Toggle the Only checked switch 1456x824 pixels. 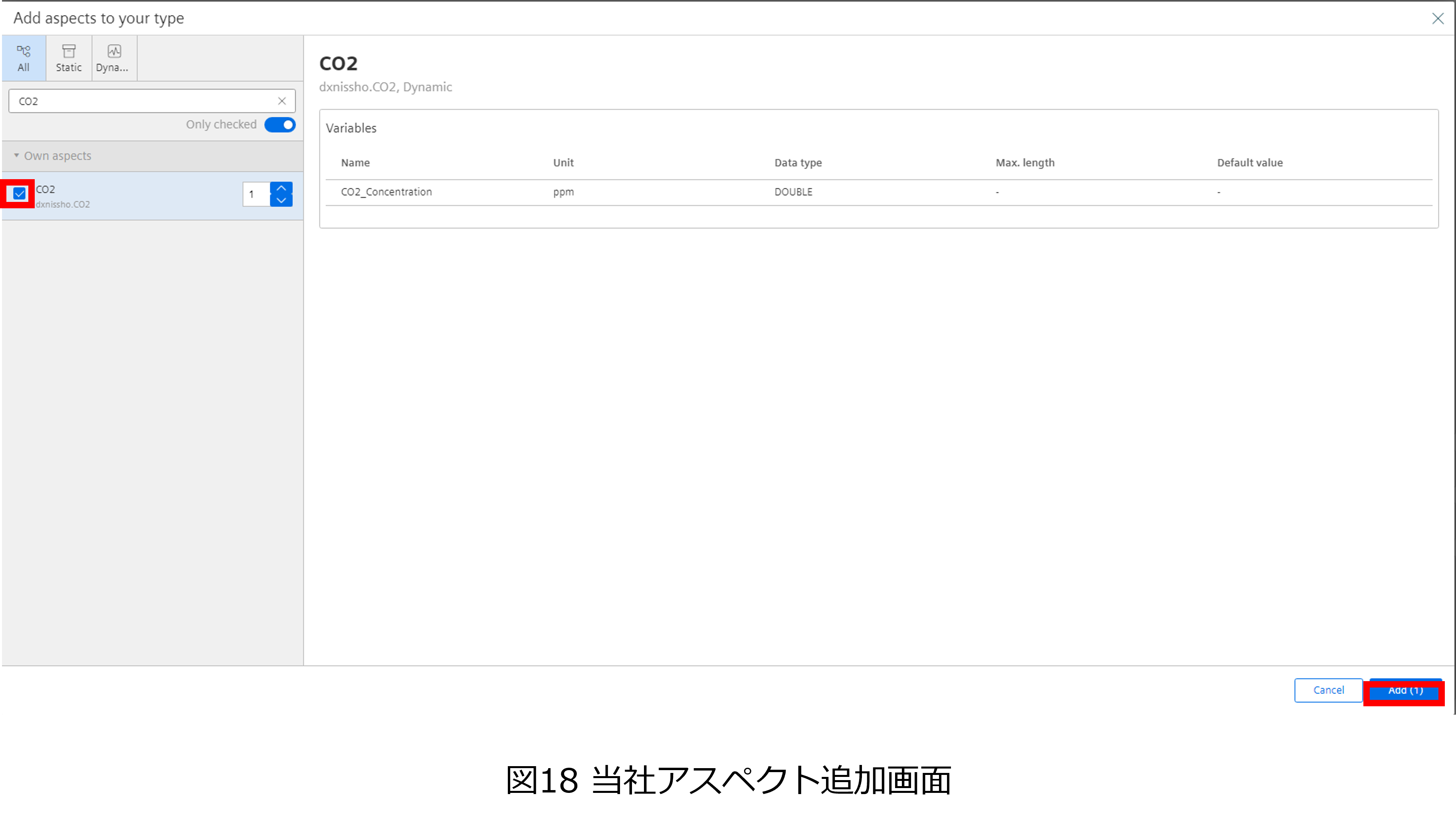[x=279, y=124]
